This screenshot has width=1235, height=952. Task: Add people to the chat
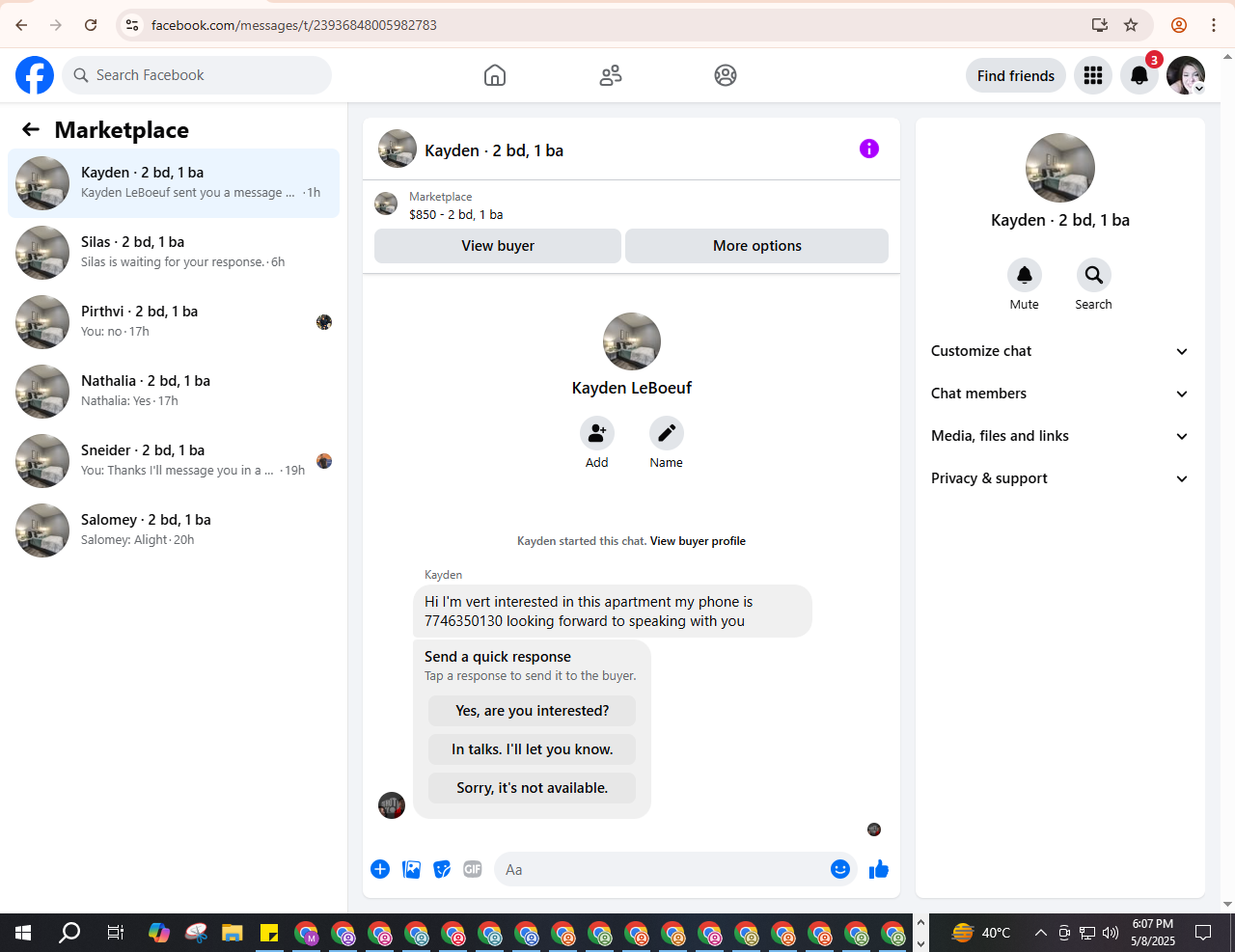pos(597,433)
